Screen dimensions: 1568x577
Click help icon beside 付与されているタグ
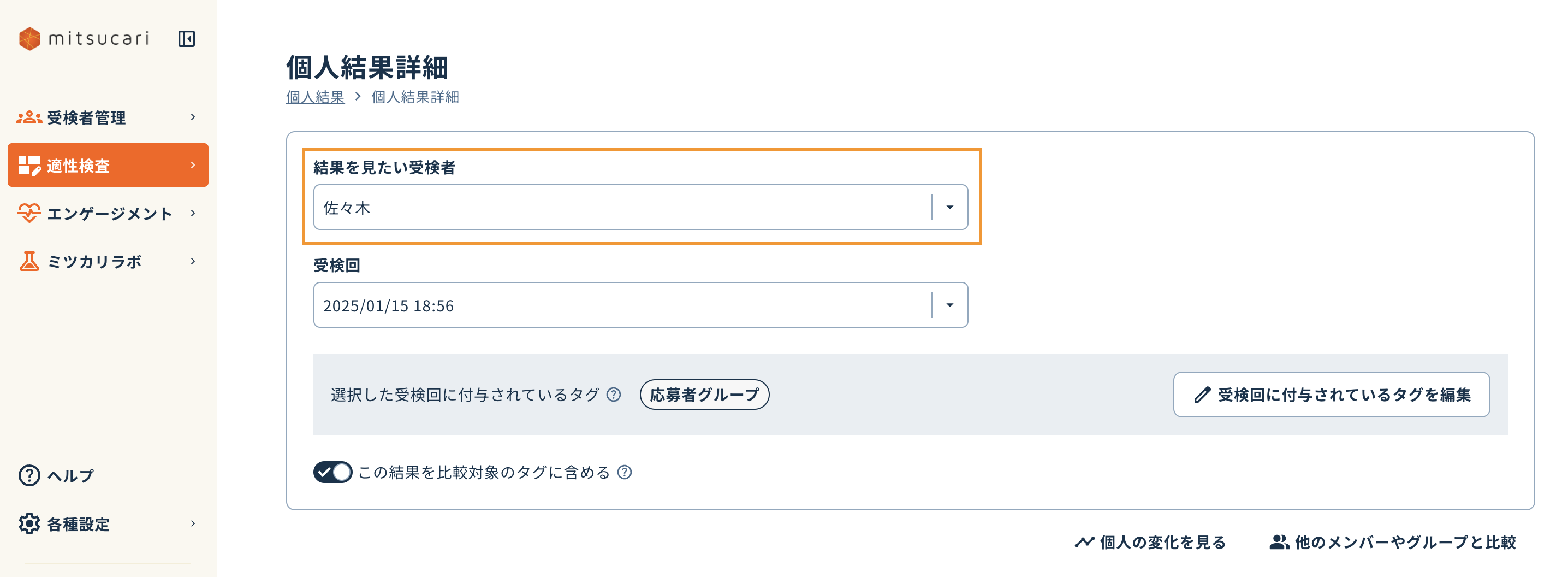coord(614,395)
